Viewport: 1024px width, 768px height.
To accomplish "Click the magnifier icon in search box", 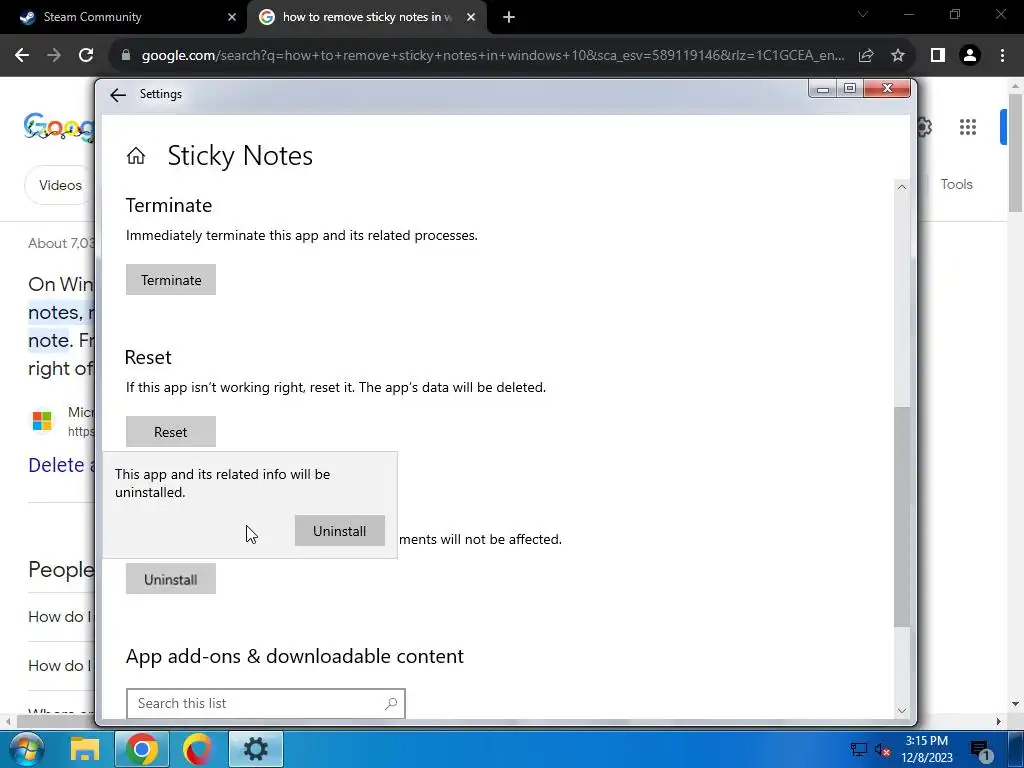I will [x=391, y=703].
